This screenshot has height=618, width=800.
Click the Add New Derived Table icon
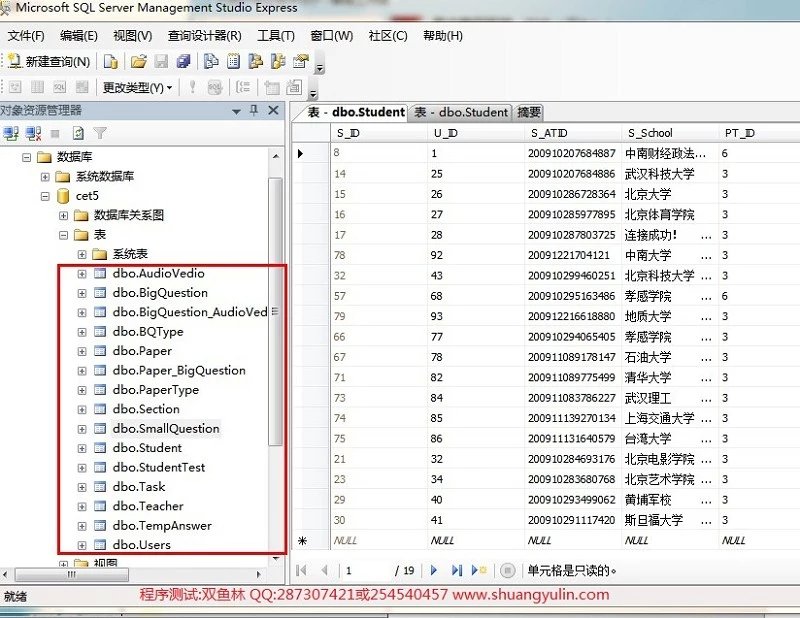(294, 88)
